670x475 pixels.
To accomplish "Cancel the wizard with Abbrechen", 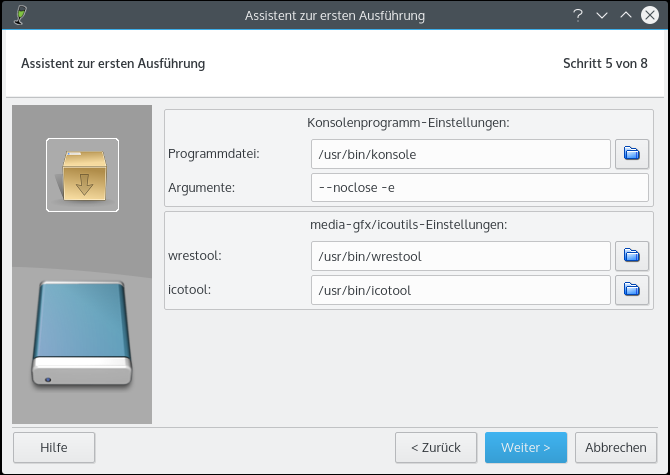I will tap(616, 447).
